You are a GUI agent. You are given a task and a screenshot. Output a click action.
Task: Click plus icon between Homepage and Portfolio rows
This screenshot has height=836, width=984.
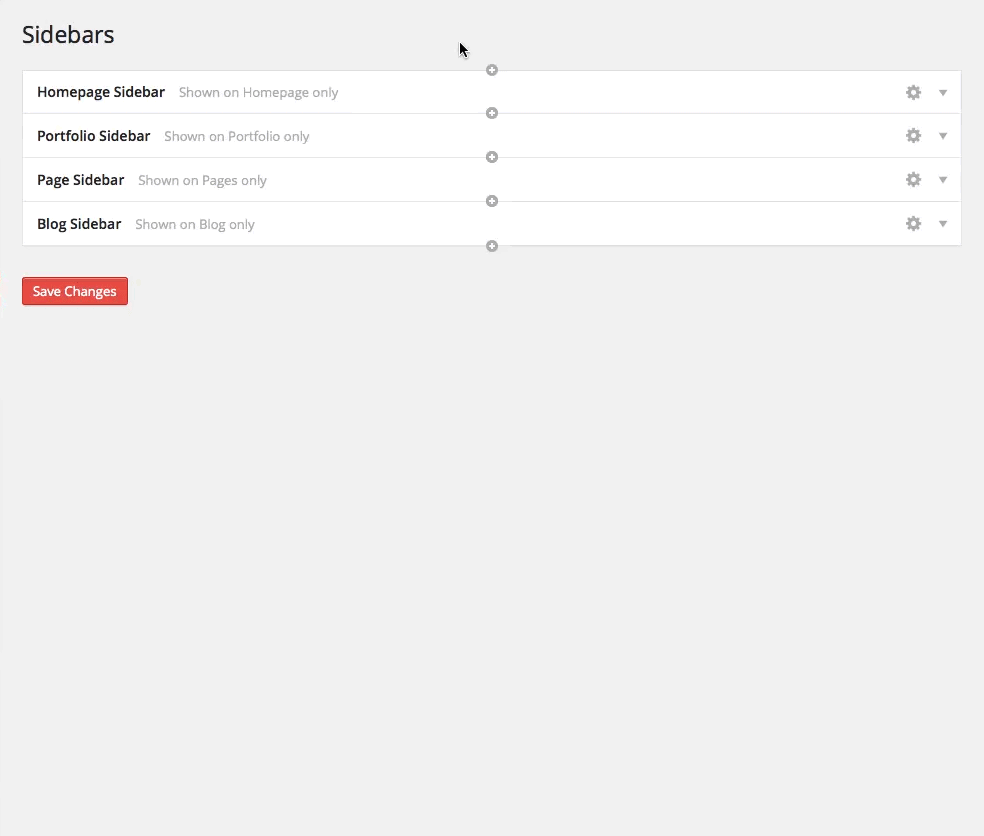pyautogui.click(x=492, y=113)
